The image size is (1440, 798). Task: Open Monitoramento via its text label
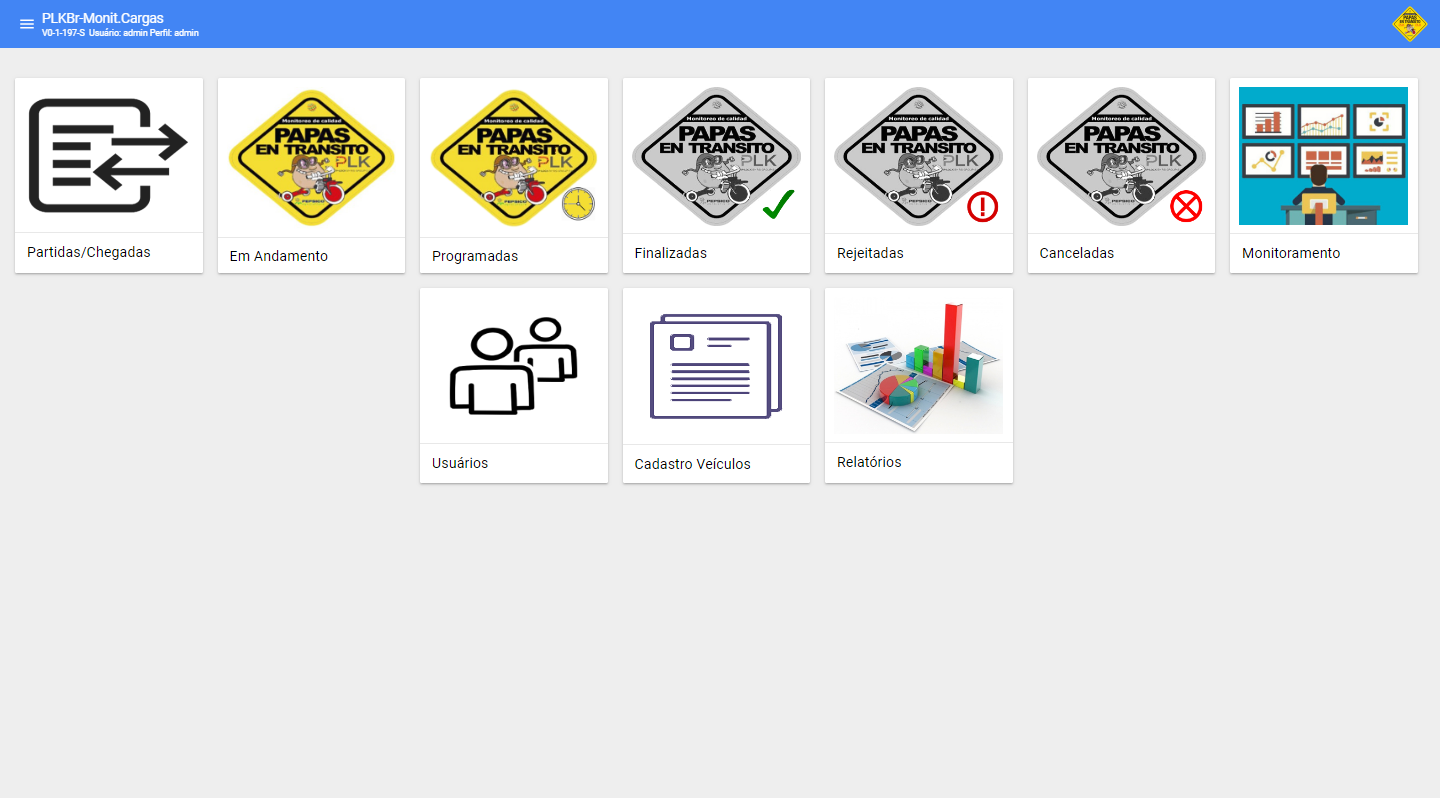click(x=1291, y=253)
